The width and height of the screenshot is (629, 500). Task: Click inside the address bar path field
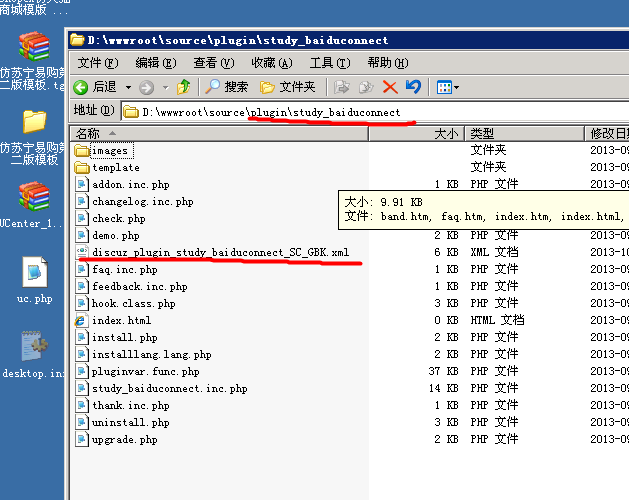[375, 112]
